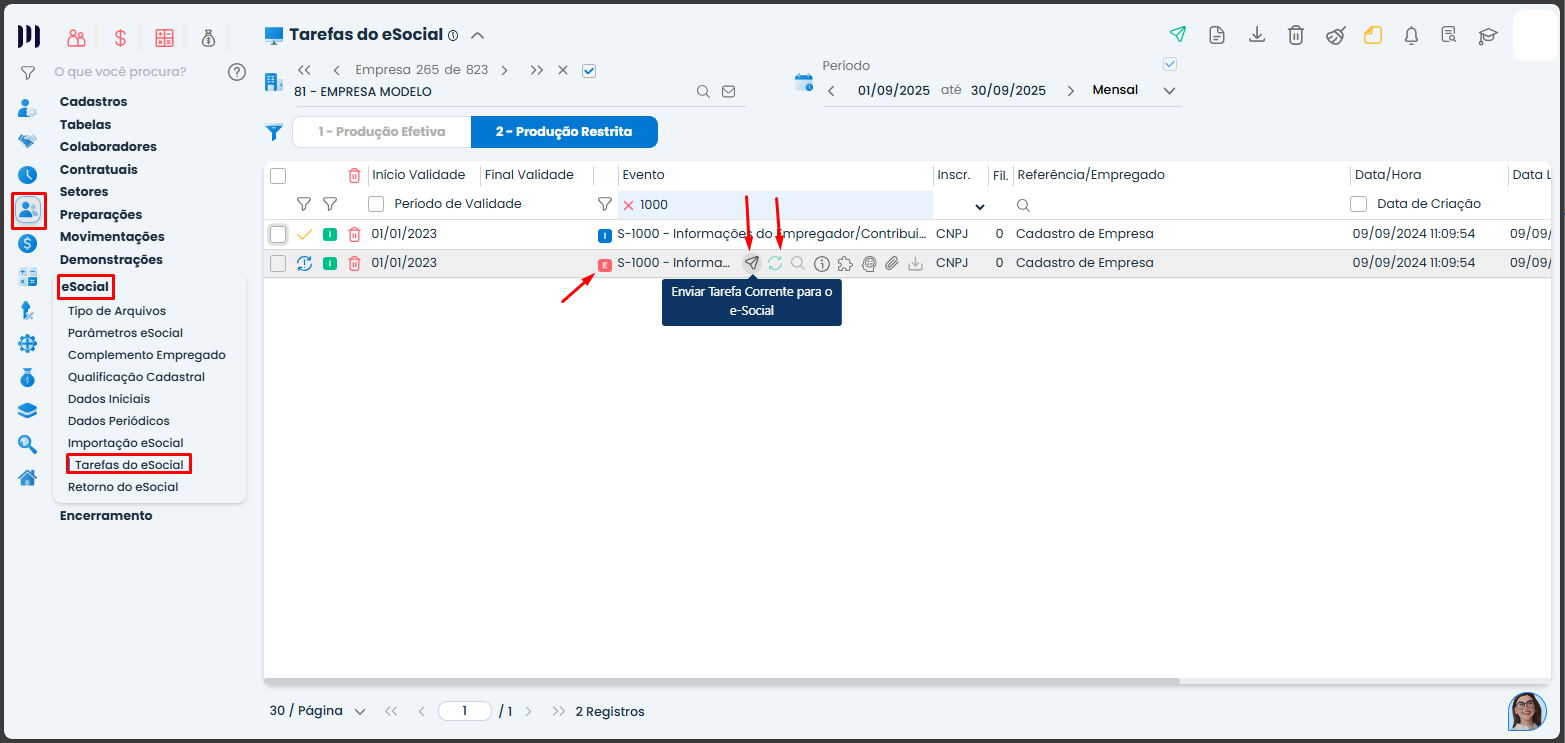Delete the second task row via trash icon
Screen dimensions: 1565x743
(354, 263)
